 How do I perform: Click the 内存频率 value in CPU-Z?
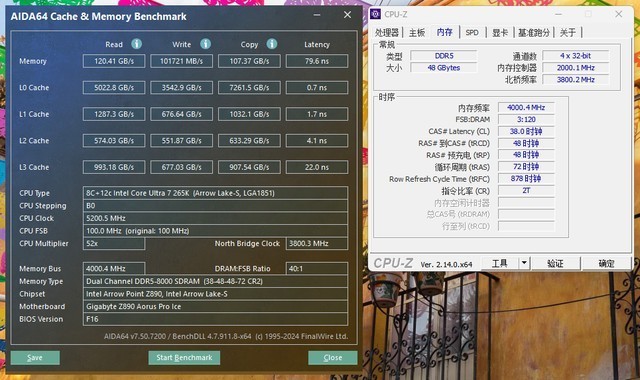(526, 108)
